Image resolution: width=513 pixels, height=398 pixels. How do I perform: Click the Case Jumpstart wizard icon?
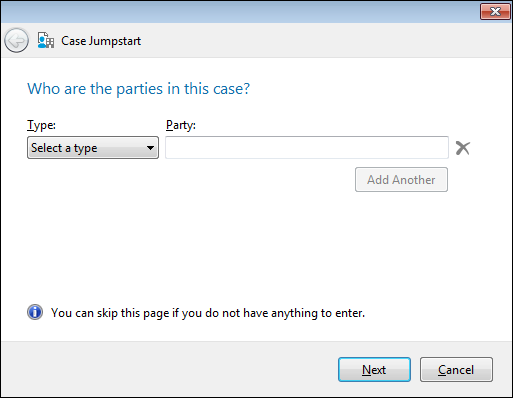(46, 40)
